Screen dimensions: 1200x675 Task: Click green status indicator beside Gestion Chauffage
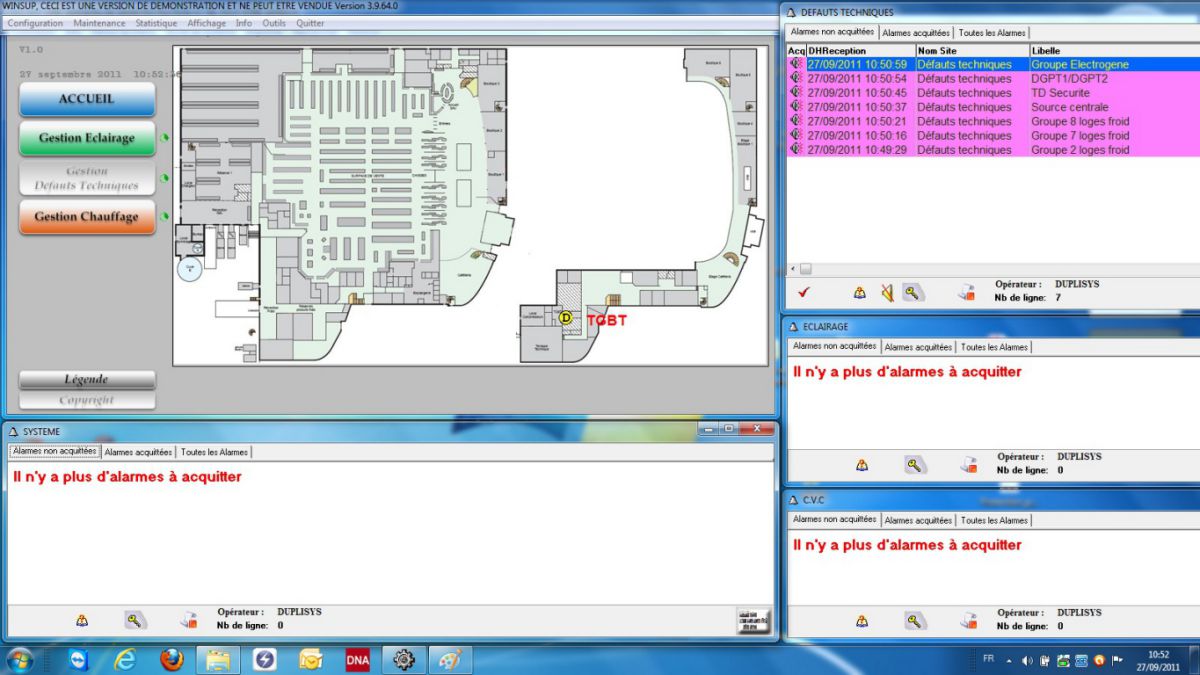point(164,217)
